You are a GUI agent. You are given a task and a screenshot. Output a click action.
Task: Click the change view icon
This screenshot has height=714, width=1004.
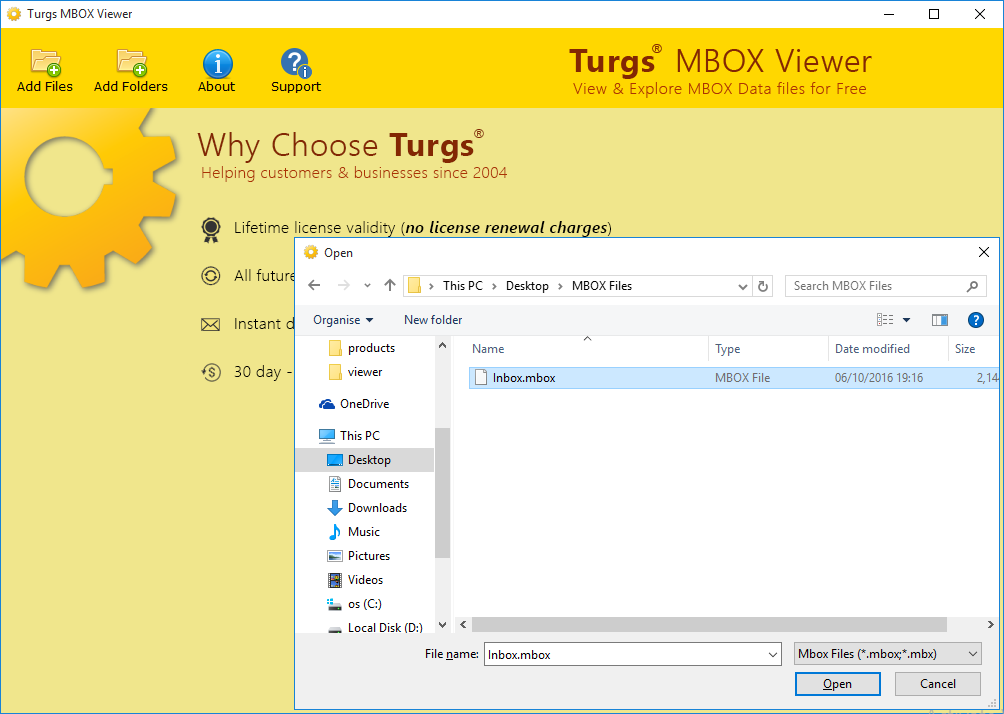point(885,320)
